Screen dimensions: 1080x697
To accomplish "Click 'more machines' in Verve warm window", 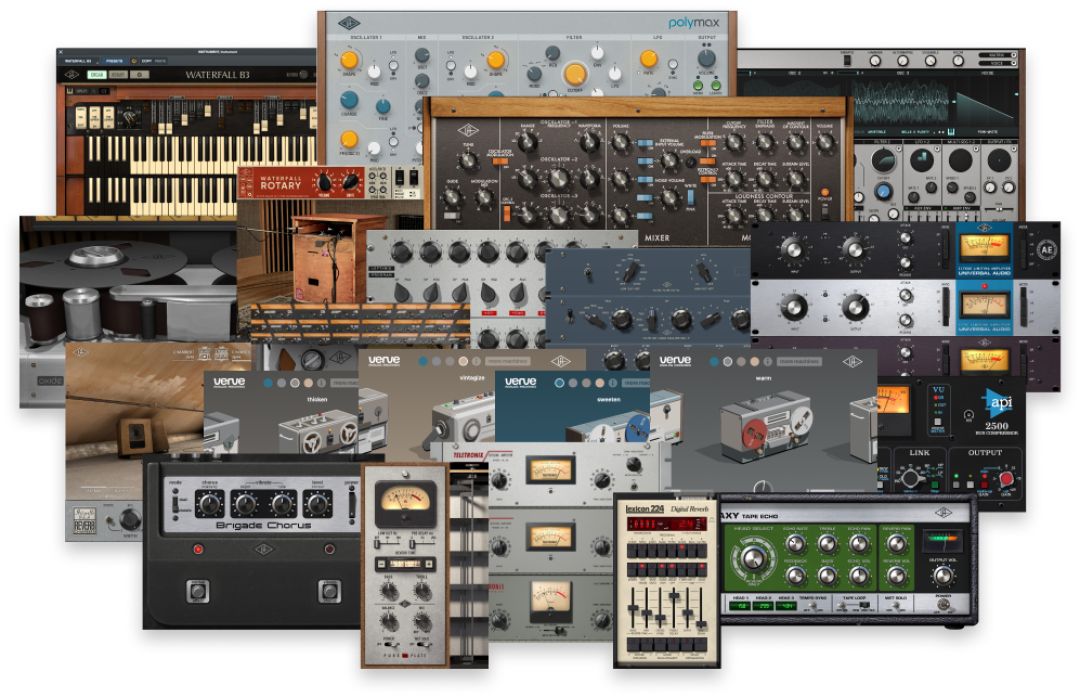I will point(799,361).
